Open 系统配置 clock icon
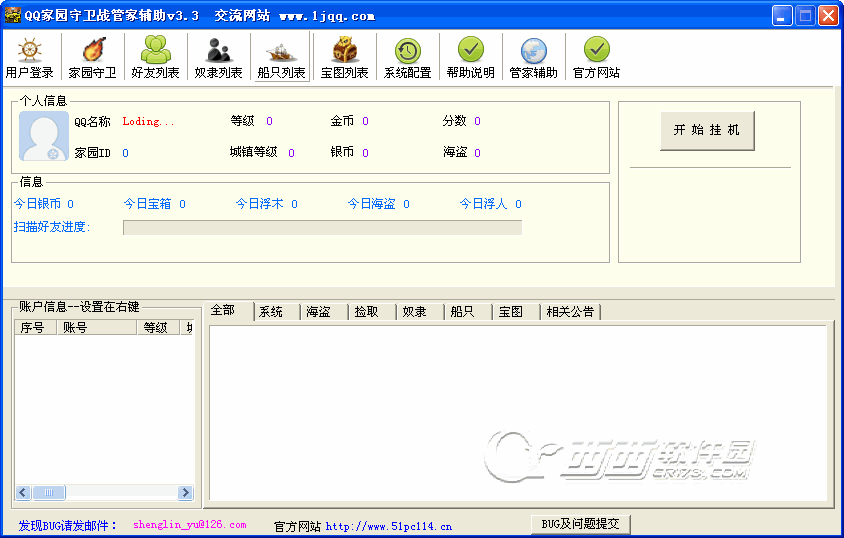The image size is (844, 538). [x=407, y=51]
